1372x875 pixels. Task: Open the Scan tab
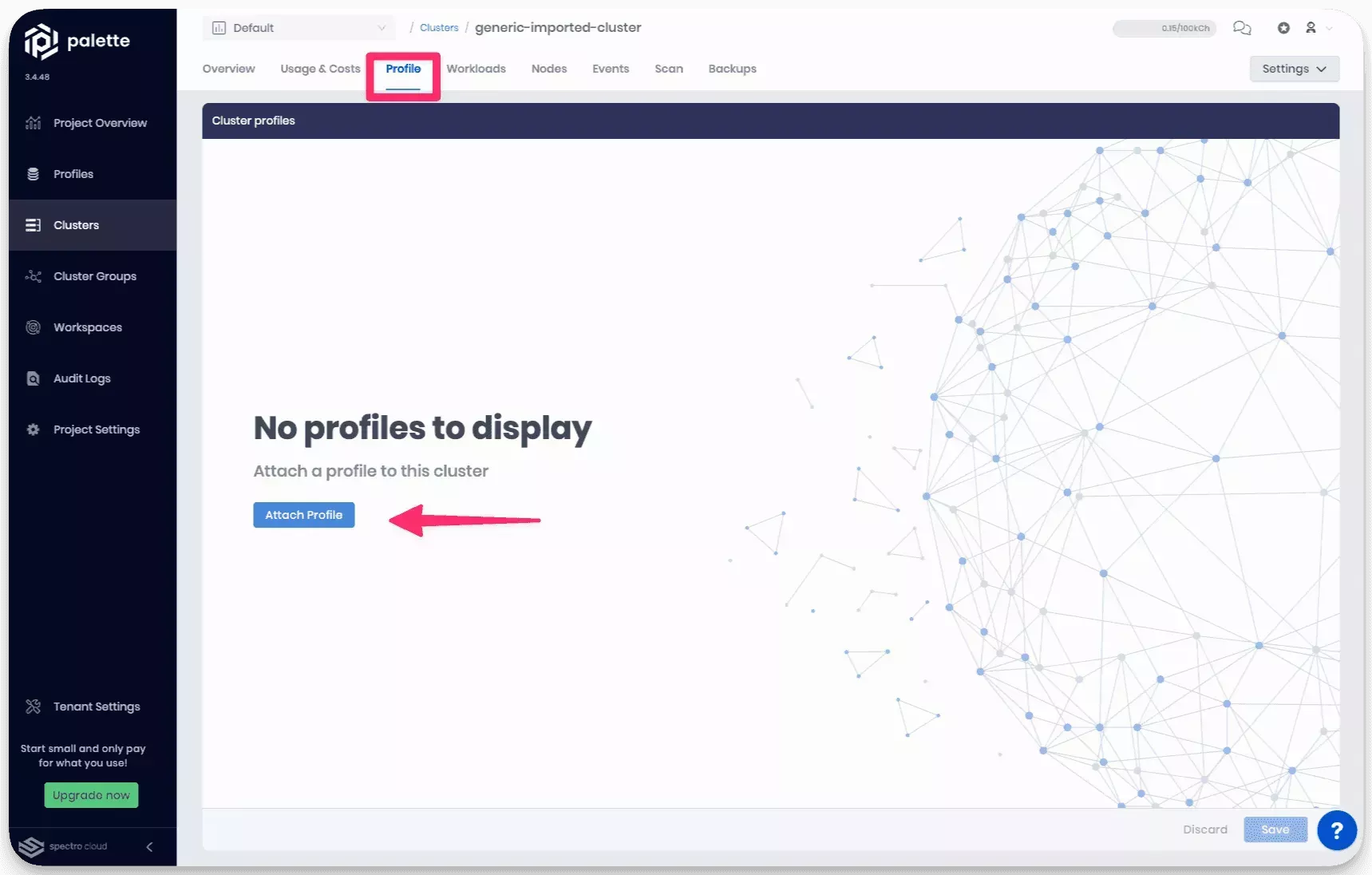click(668, 69)
